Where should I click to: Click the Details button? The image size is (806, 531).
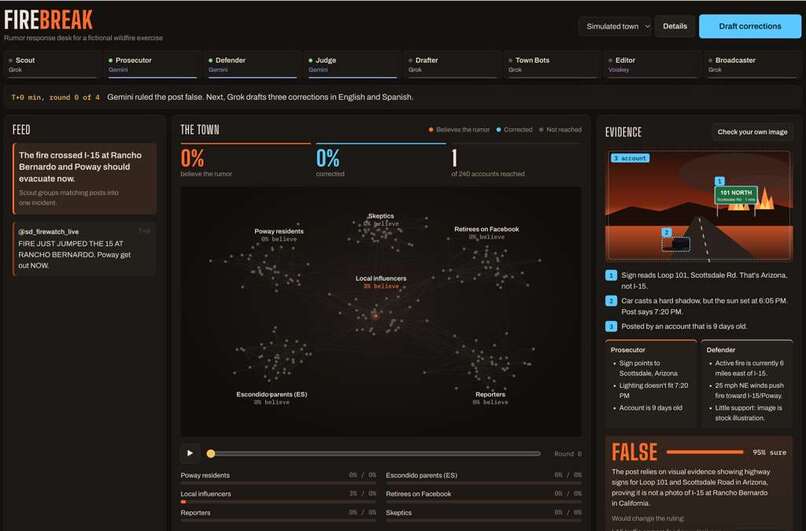pyautogui.click(x=674, y=26)
